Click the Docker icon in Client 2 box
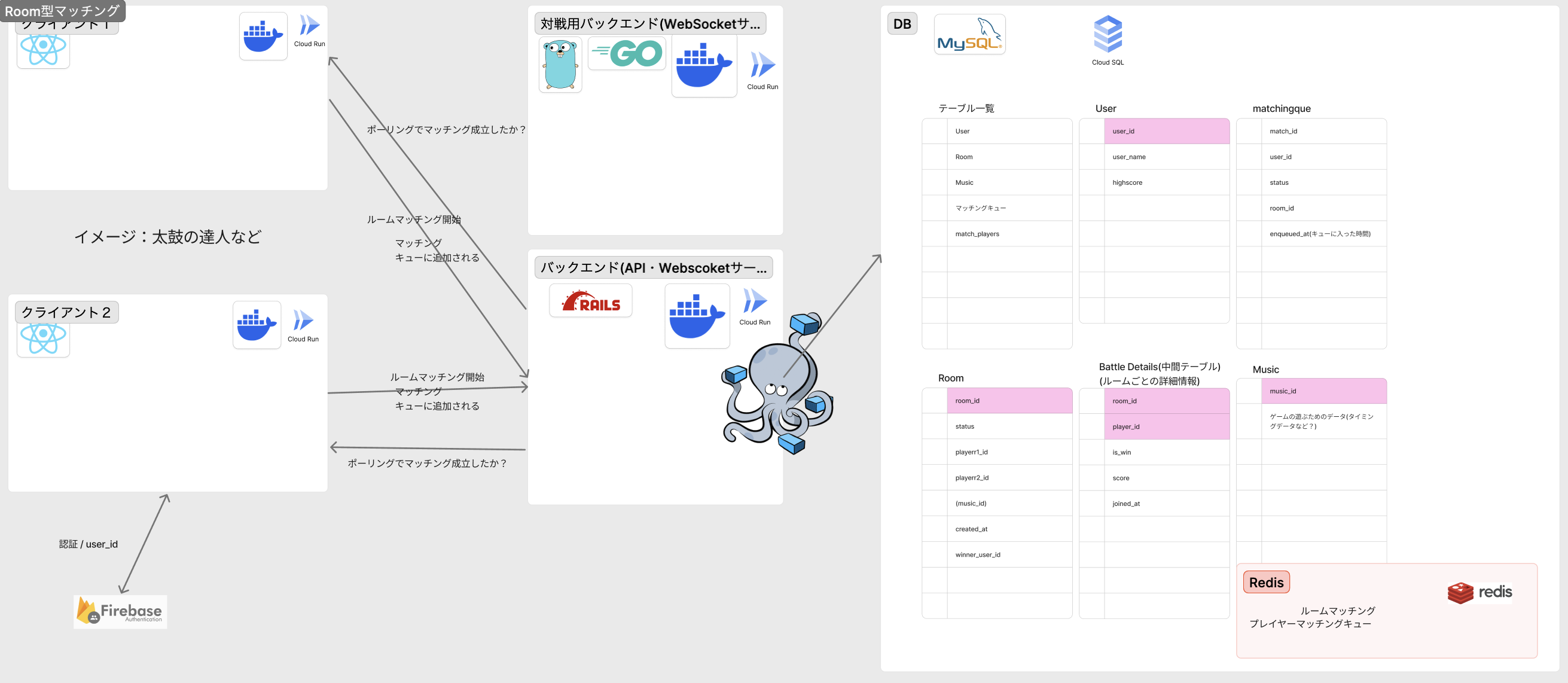 (257, 325)
